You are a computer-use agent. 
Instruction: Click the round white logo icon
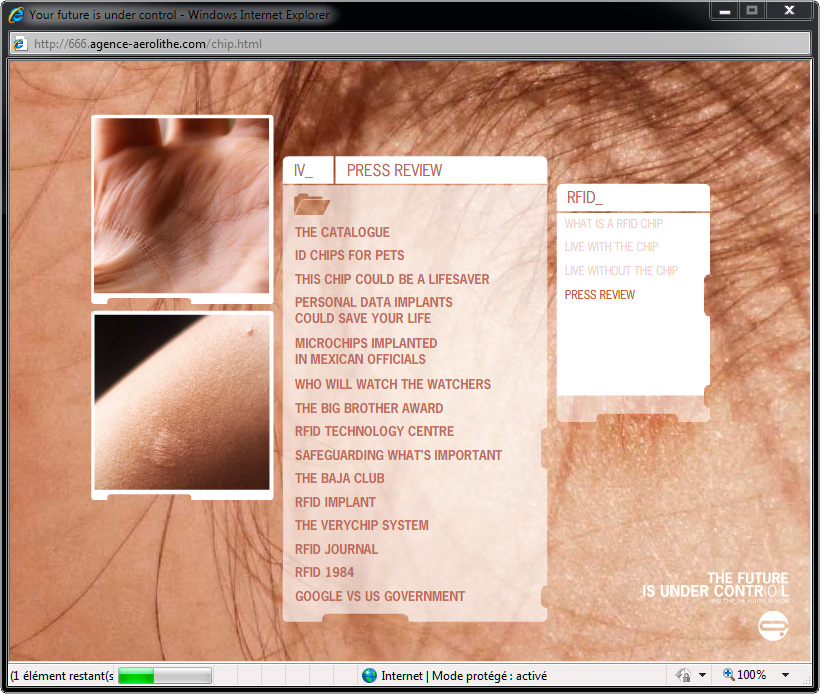point(773,627)
